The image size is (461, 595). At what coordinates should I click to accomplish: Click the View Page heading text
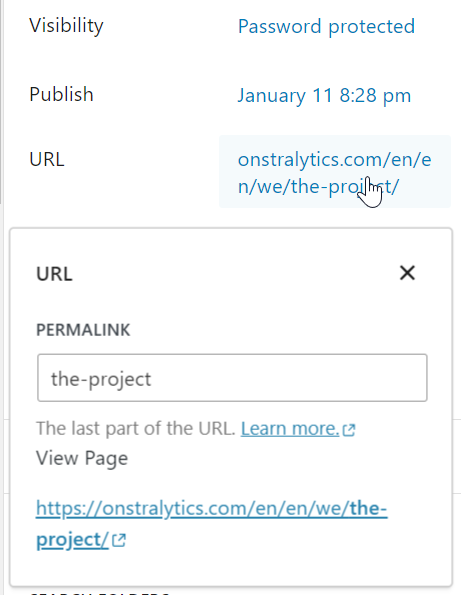tap(82, 458)
